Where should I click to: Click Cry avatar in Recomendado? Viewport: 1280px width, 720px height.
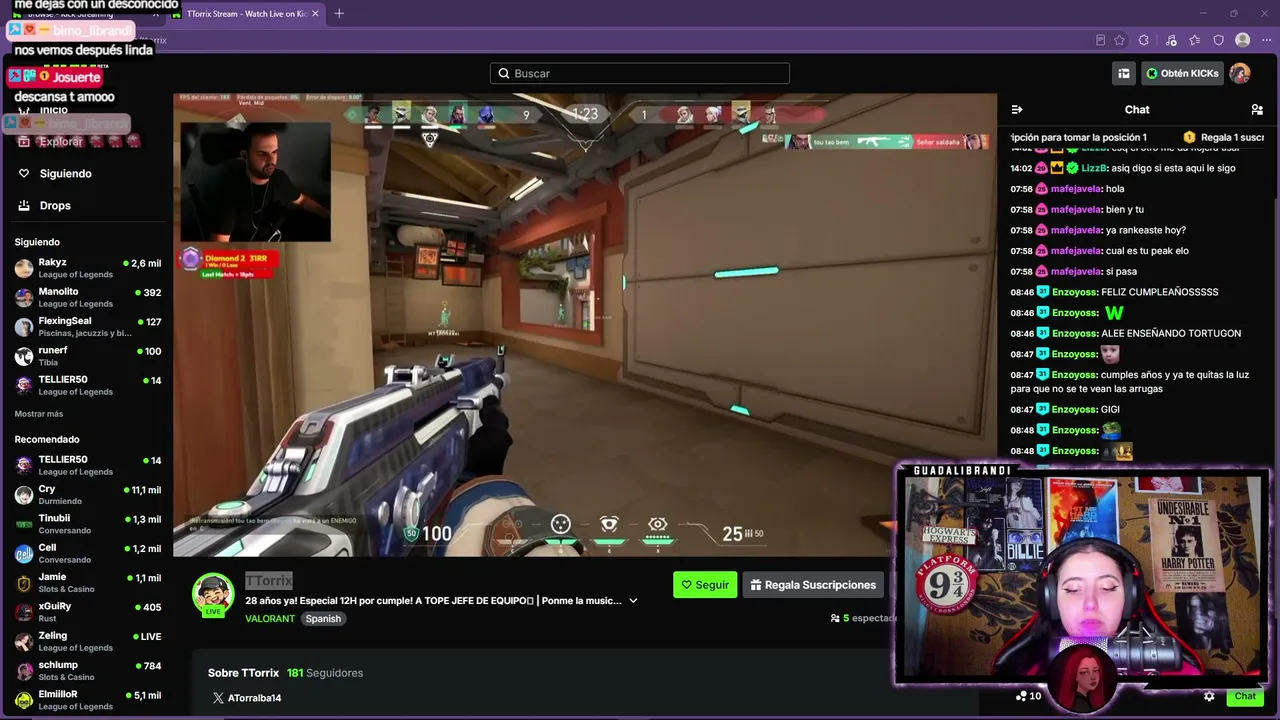[24, 495]
